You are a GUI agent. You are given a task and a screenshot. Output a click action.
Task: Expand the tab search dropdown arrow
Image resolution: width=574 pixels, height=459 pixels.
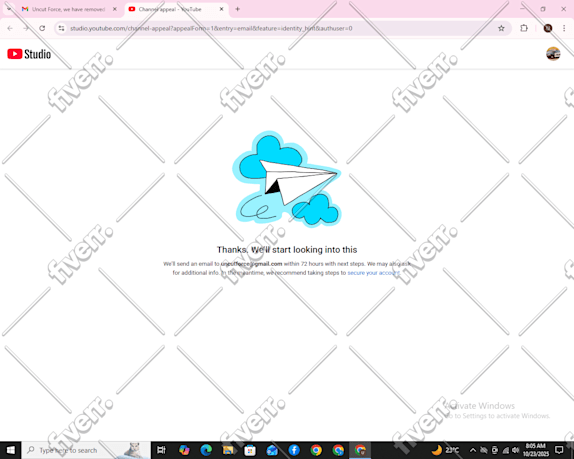[x=9, y=9]
